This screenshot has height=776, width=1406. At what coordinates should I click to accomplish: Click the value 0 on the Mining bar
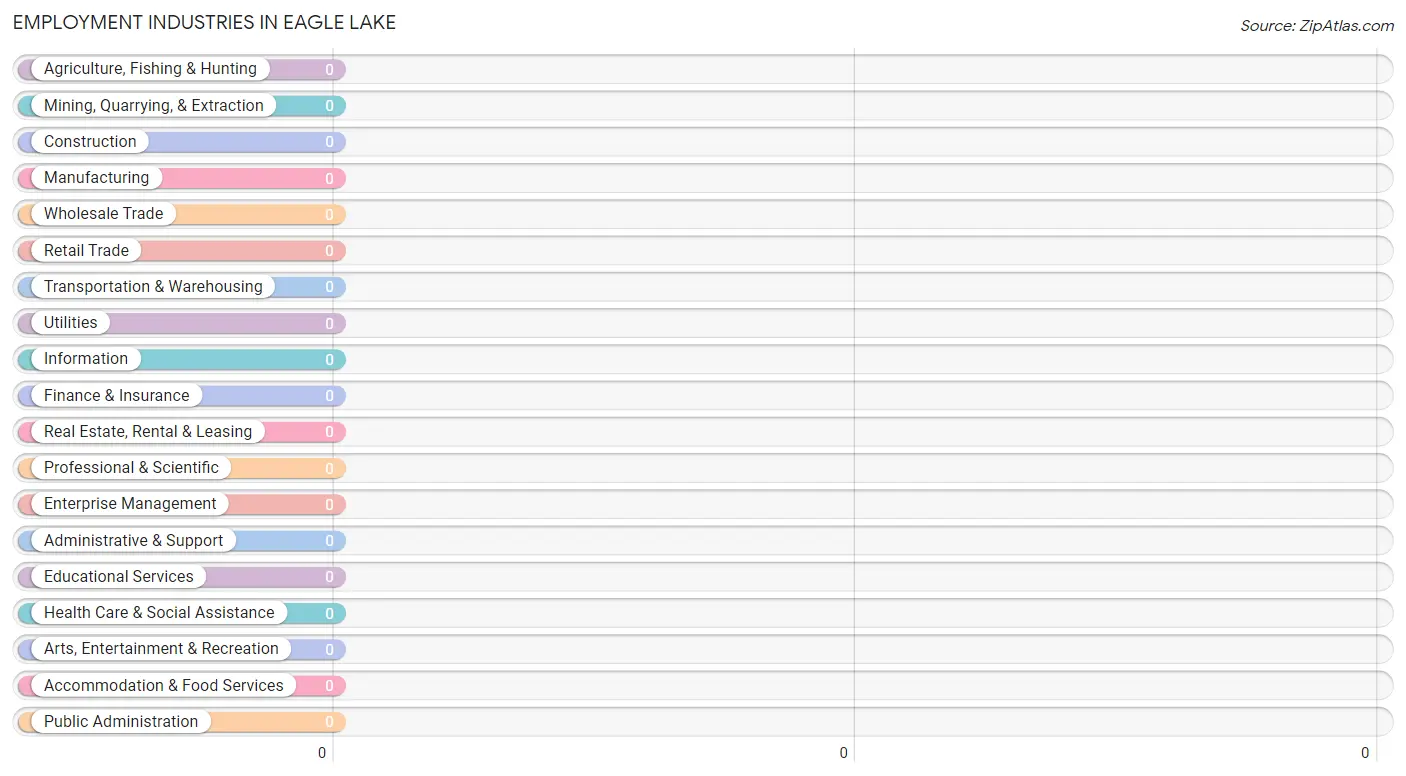click(x=329, y=106)
